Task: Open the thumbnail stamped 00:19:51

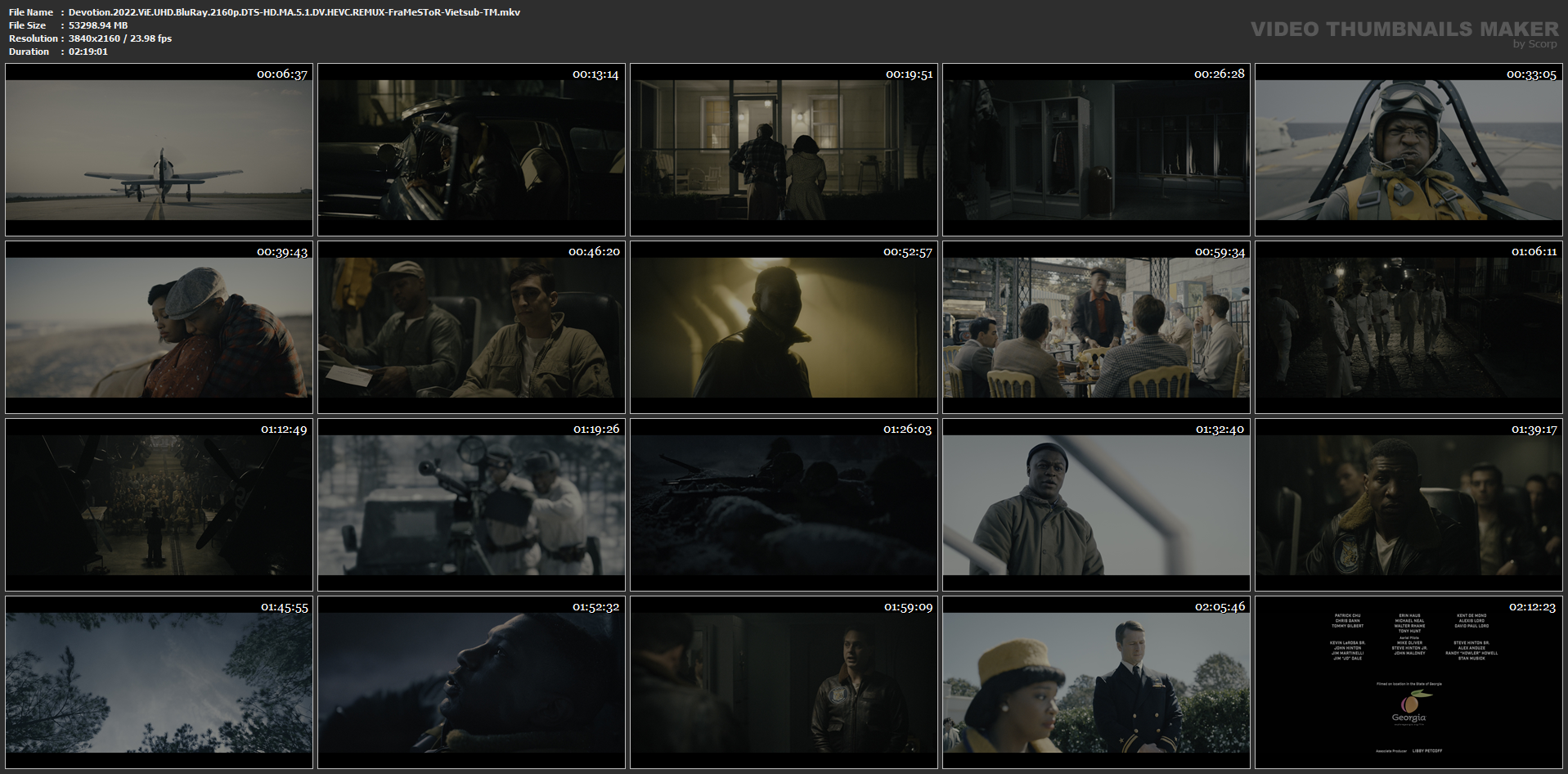Action: point(784,150)
